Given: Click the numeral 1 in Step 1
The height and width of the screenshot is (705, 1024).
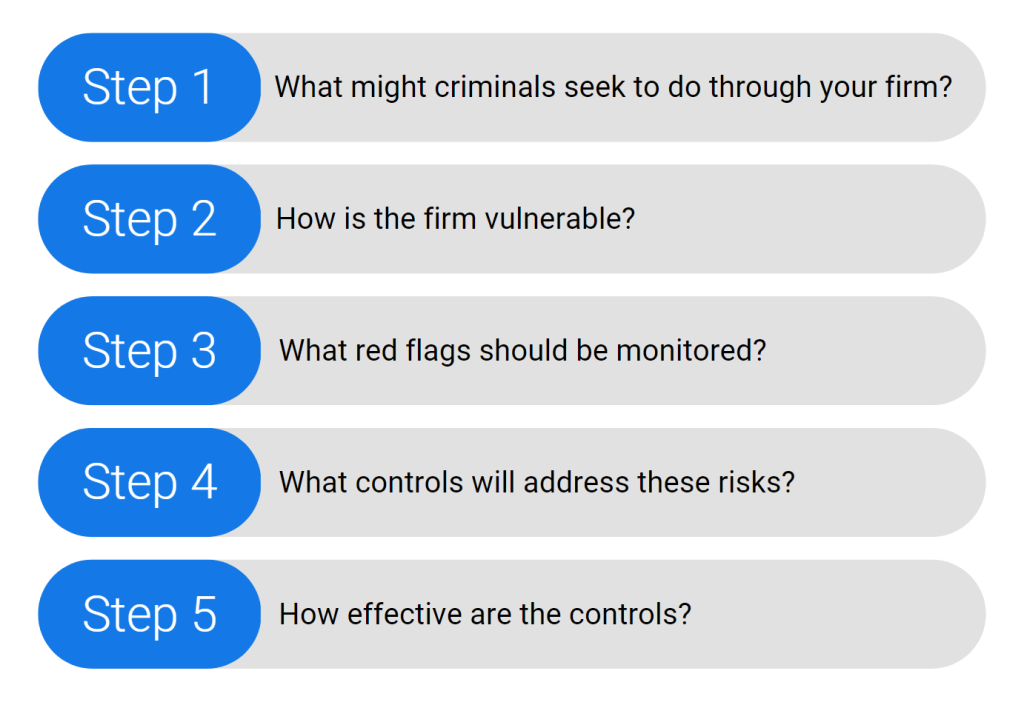Looking at the screenshot, I should [202, 87].
